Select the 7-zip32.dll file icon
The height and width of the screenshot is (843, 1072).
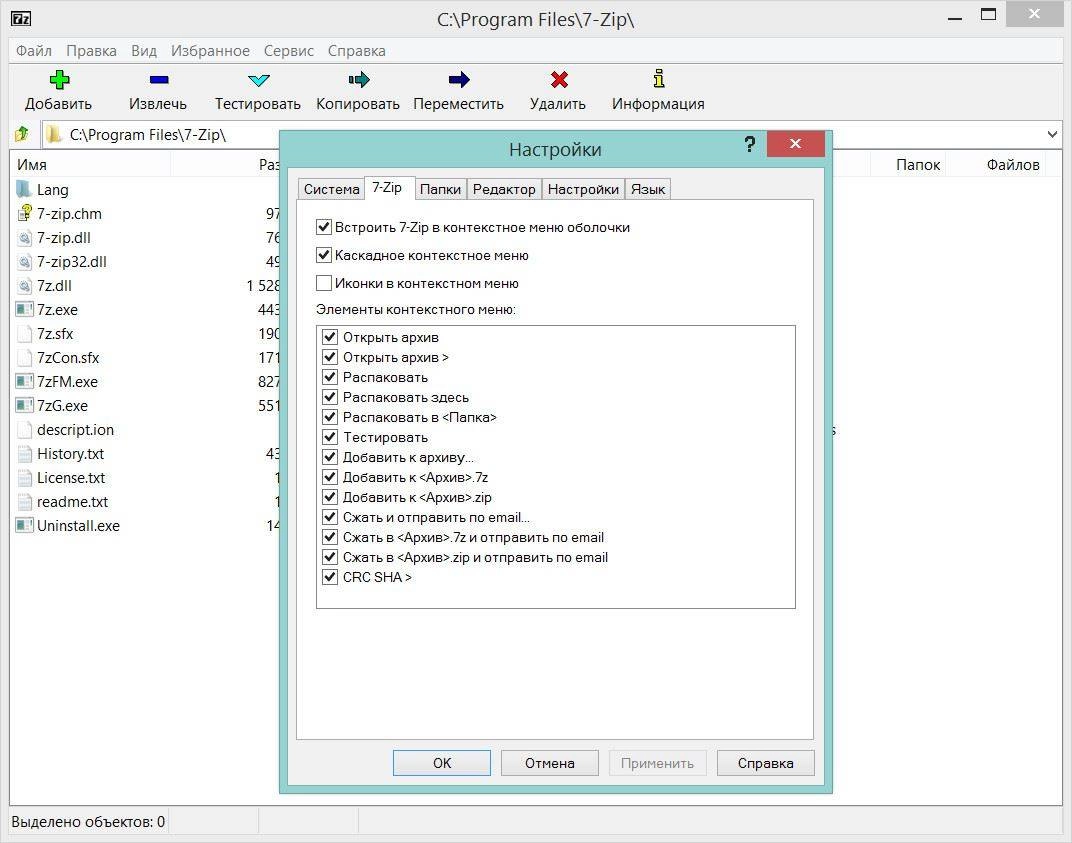25,261
